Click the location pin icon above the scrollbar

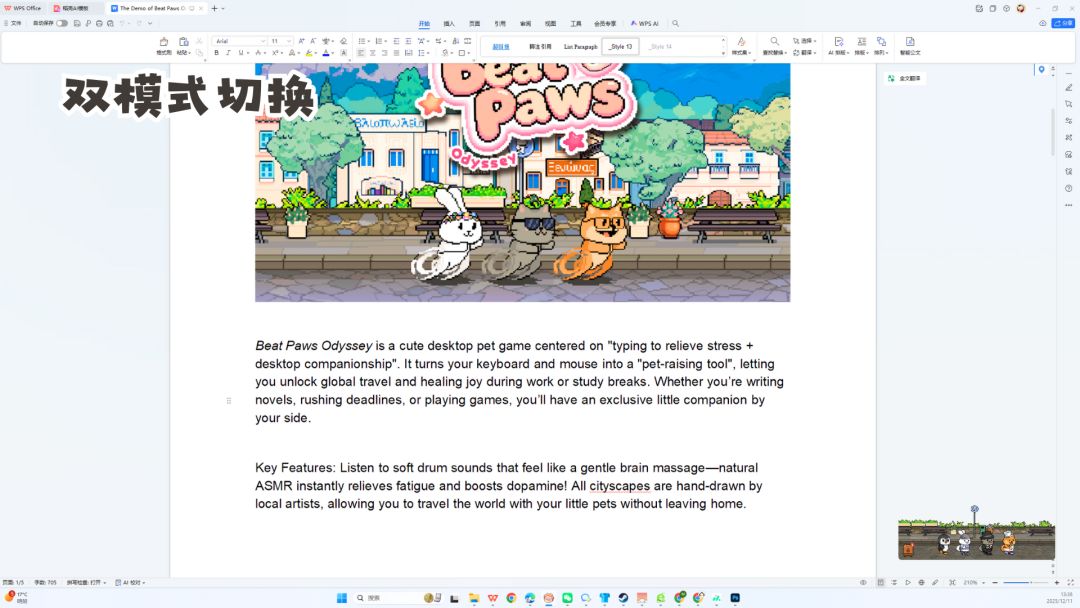click(1041, 70)
